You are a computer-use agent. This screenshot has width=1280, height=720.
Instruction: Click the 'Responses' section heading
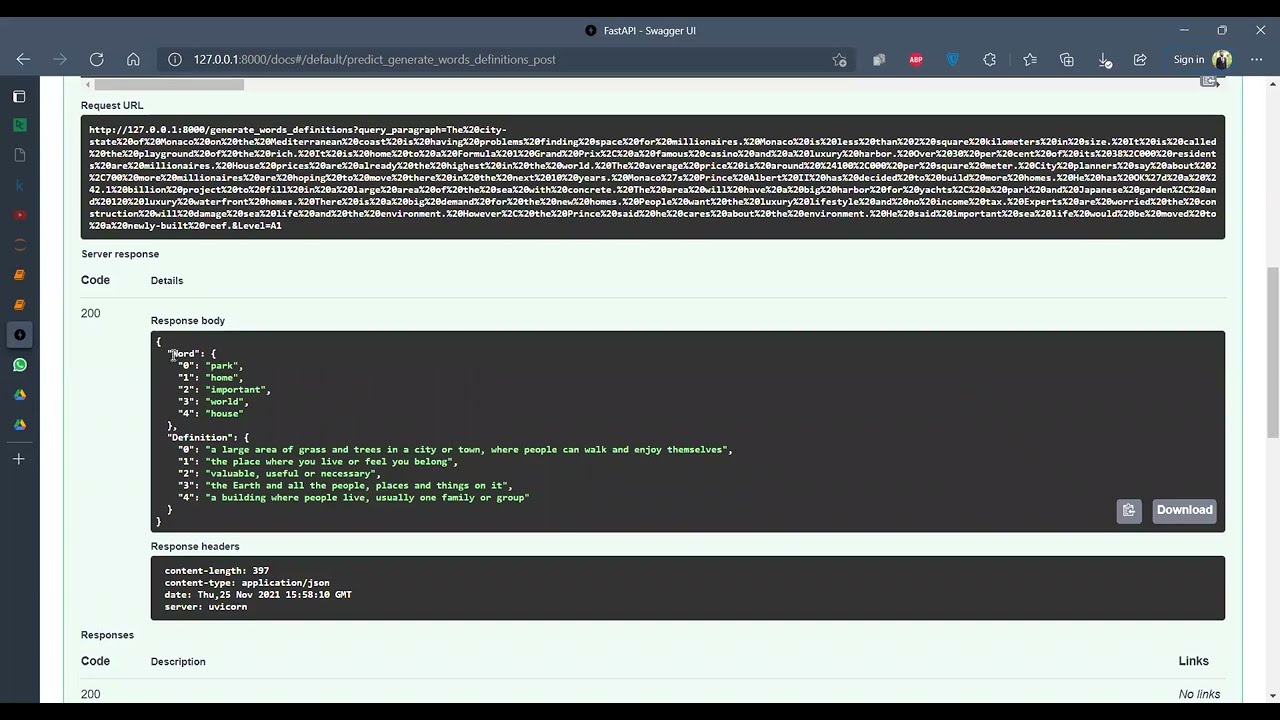[x=107, y=635]
